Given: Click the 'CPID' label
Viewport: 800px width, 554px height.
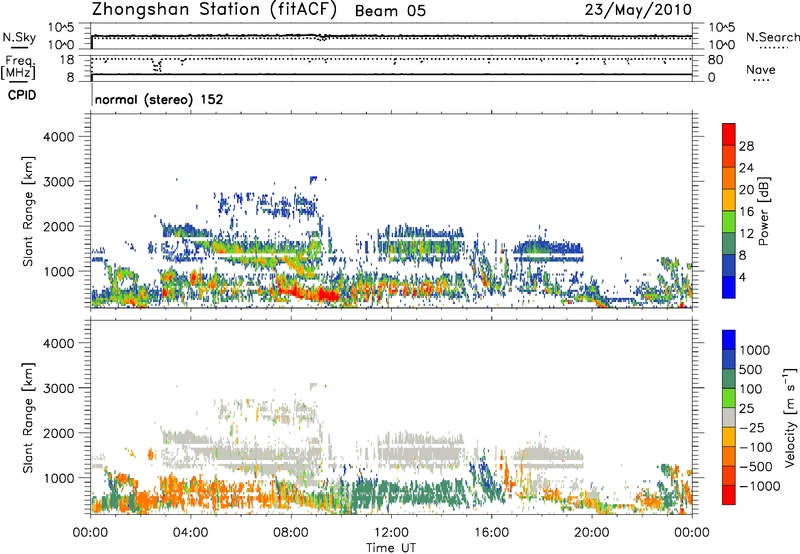Looking at the screenshot, I should tap(22, 95).
